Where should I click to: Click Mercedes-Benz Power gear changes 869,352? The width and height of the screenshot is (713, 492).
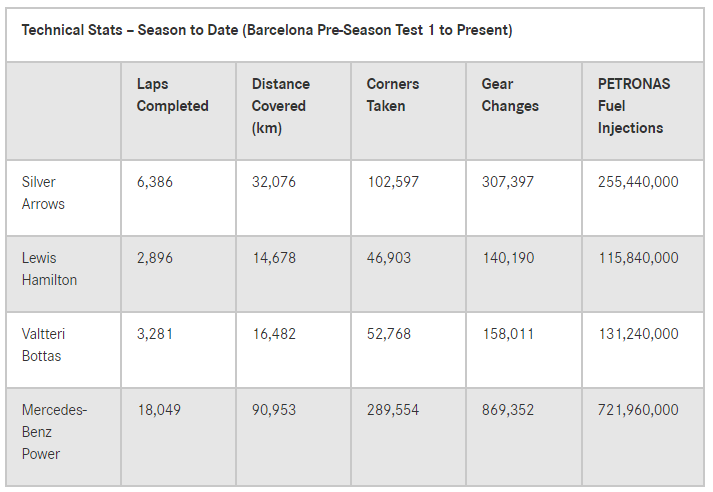tap(507, 410)
